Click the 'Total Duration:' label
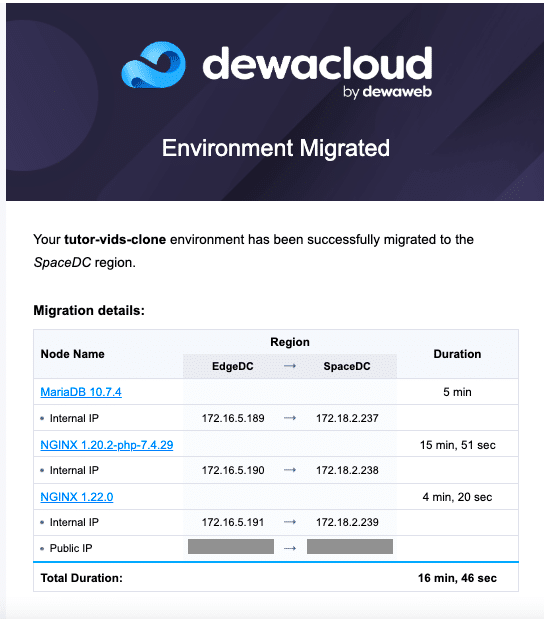The image size is (544, 619). pyautogui.click(x=82, y=578)
